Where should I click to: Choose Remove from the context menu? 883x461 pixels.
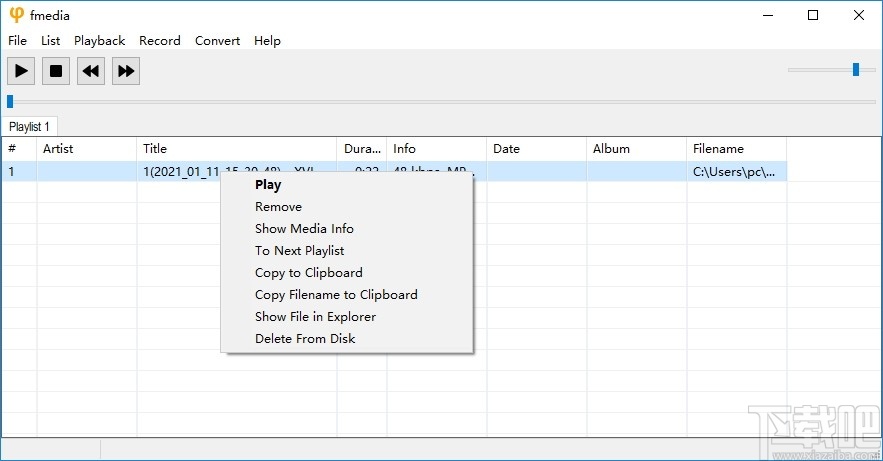tap(278, 207)
